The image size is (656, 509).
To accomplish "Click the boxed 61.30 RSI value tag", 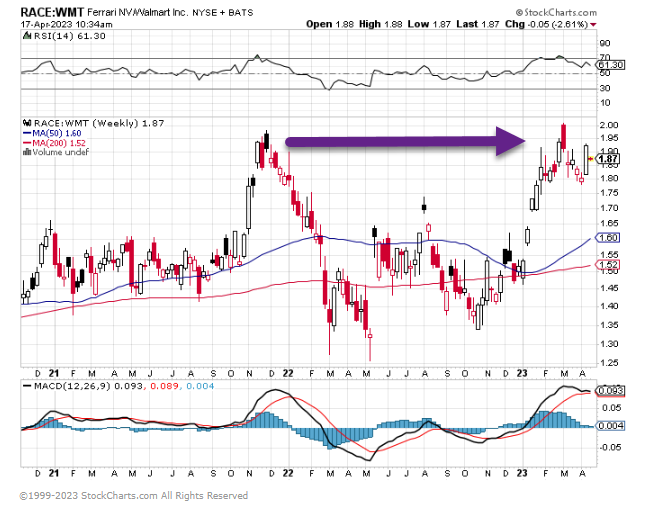I will (611, 65).
